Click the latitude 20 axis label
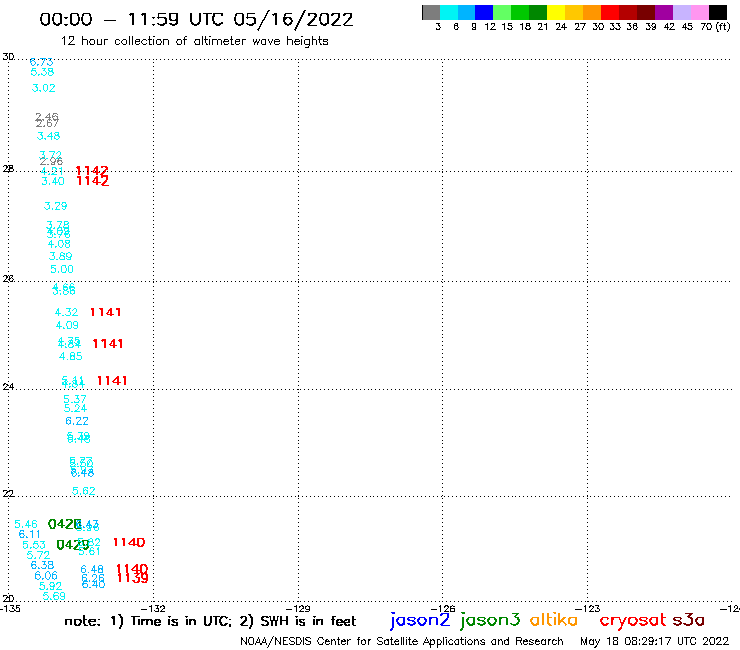 [x=8, y=599]
